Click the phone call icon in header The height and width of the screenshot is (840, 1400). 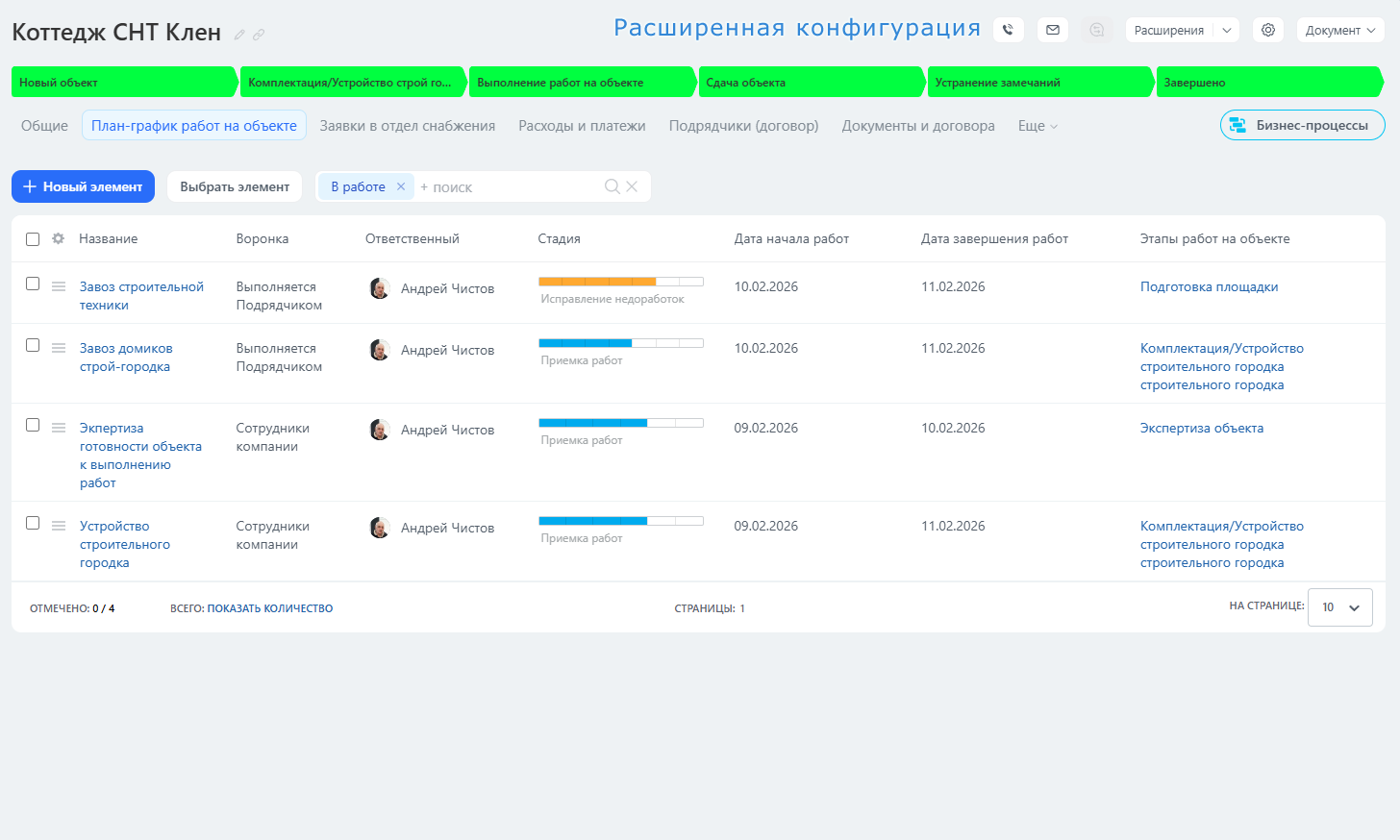[x=1008, y=30]
